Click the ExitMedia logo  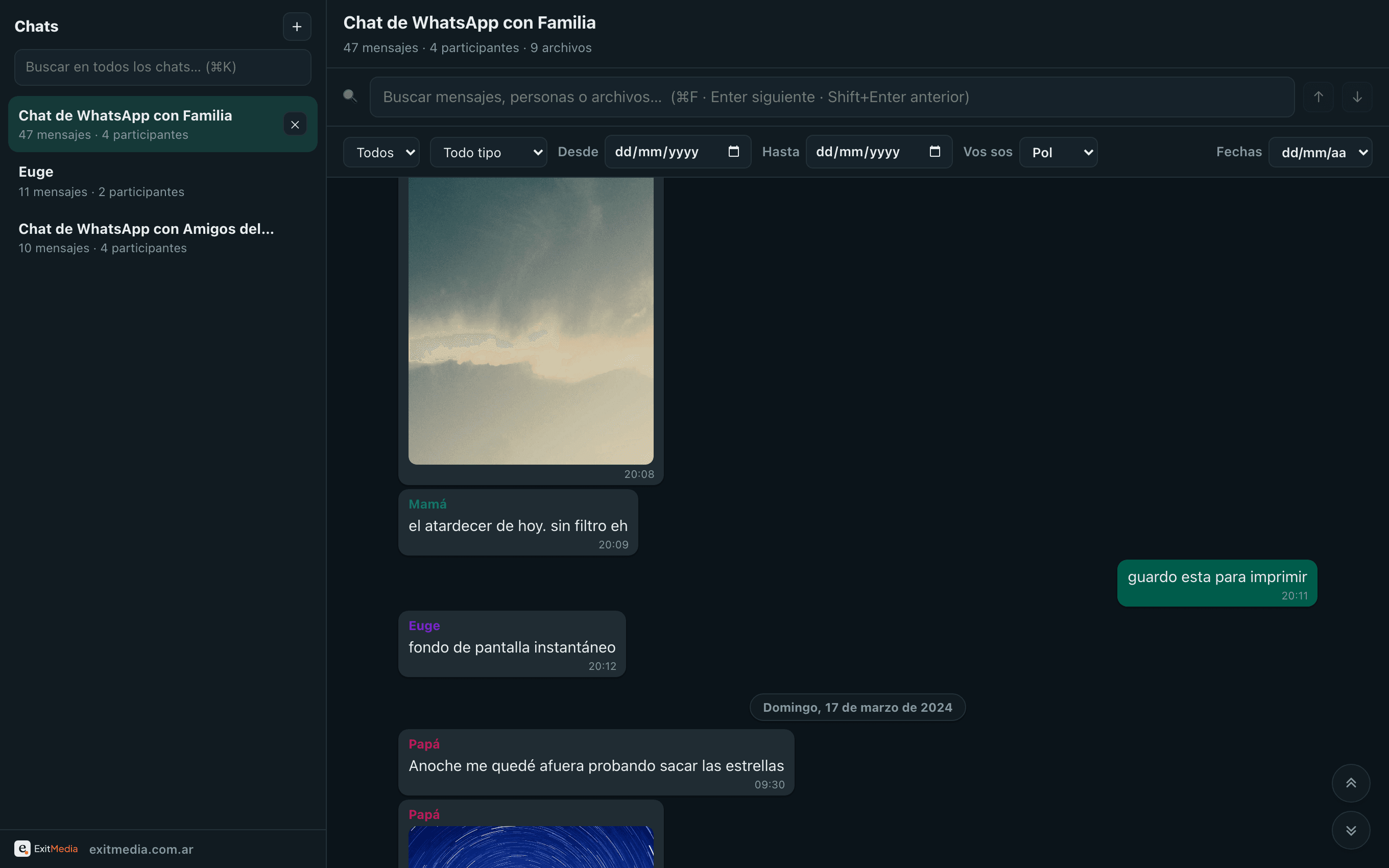click(x=46, y=849)
